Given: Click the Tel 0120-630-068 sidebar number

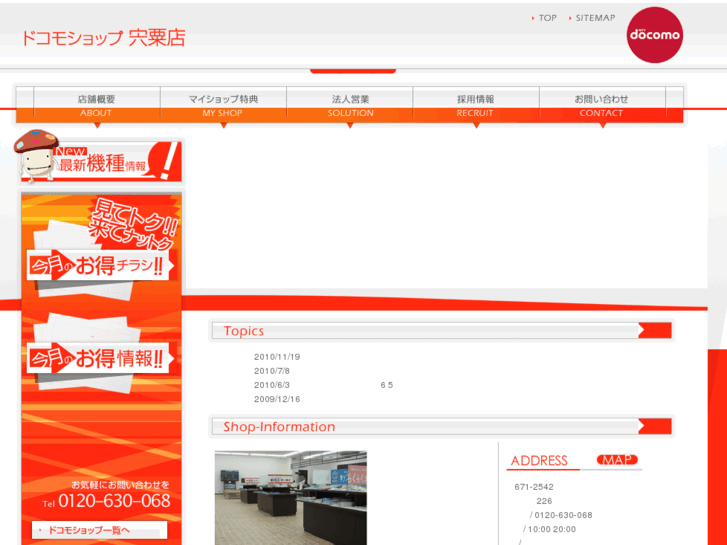Looking at the screenshot, I should coord(107,501).
